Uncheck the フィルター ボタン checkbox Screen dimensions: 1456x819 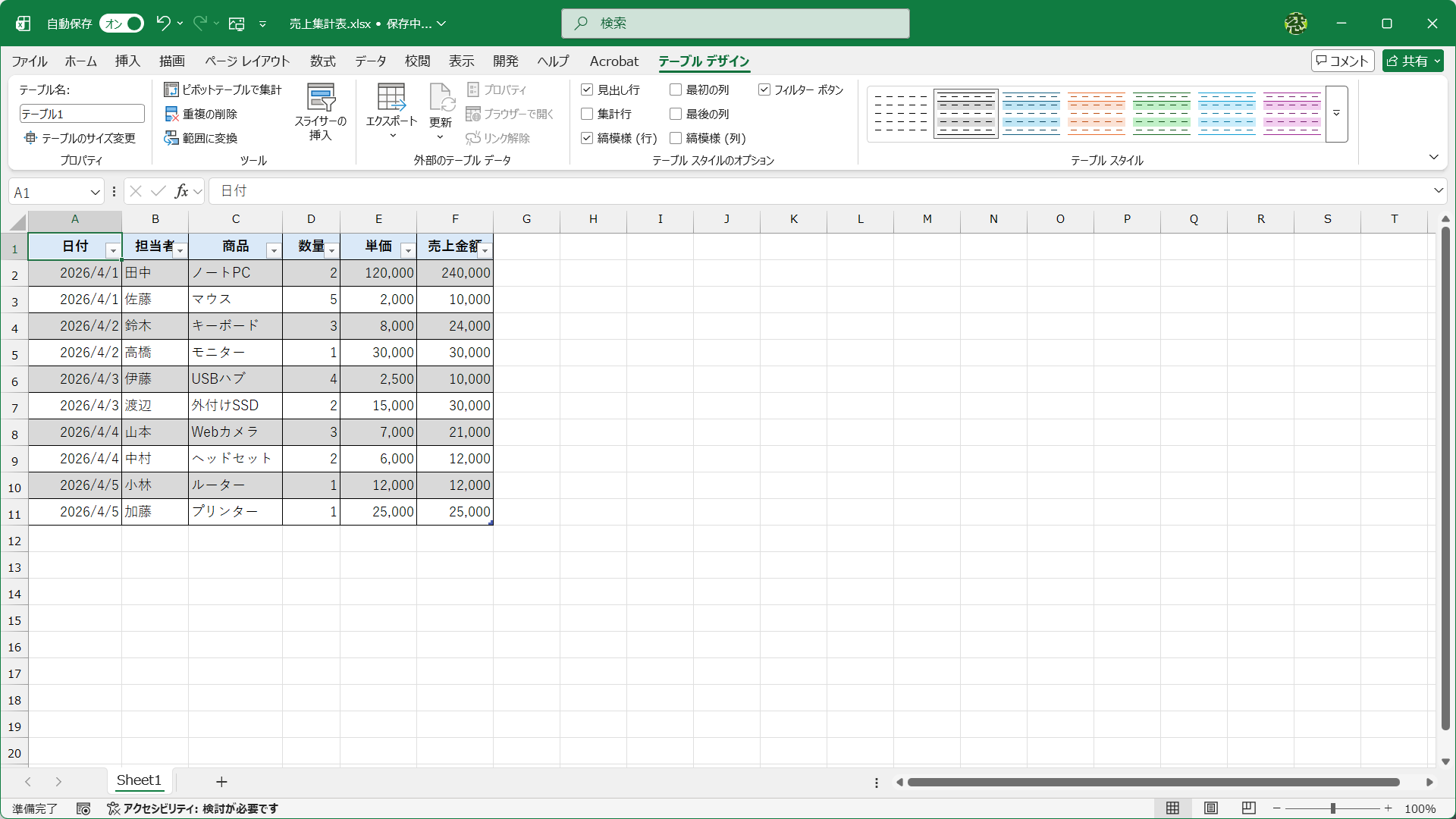pyautogui.click(x=764, y=89)
